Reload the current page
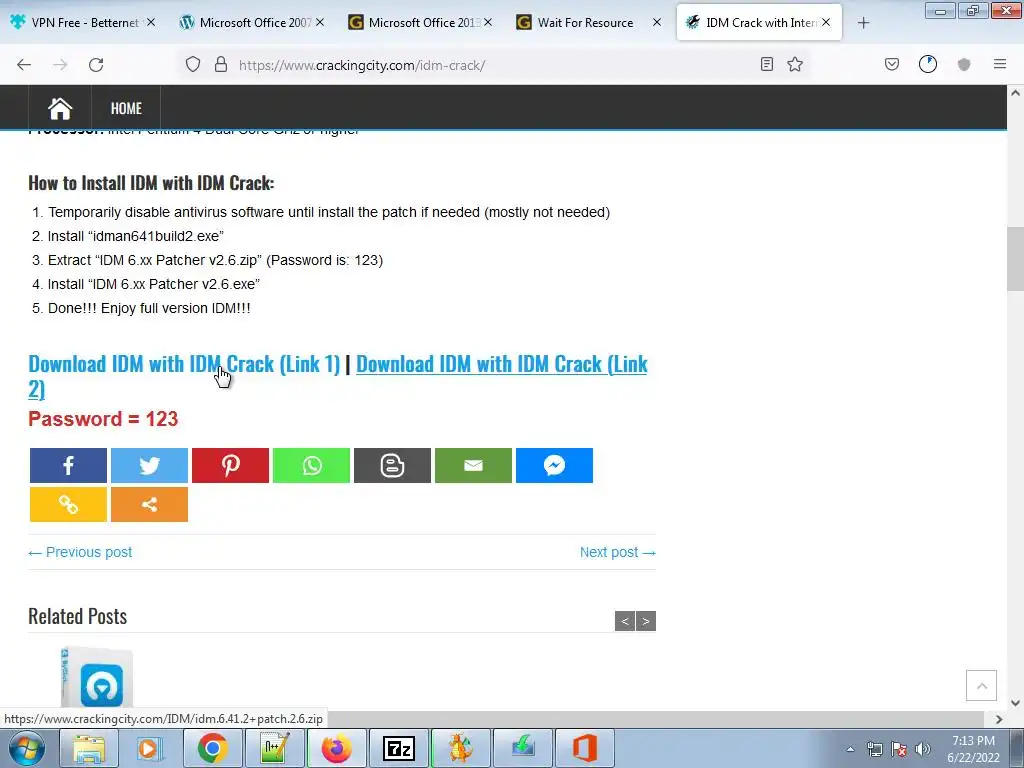Viewport: 1024px width, 768px height. pos(96,65)
